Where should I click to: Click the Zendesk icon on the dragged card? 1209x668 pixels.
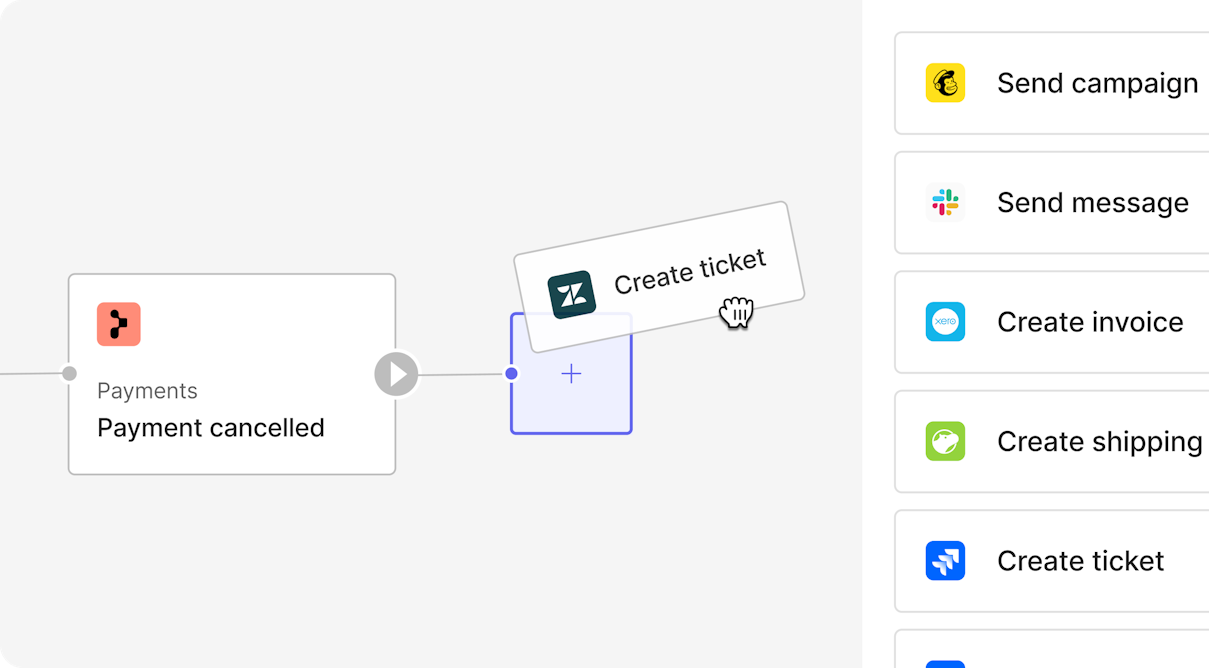pos(572,295)
